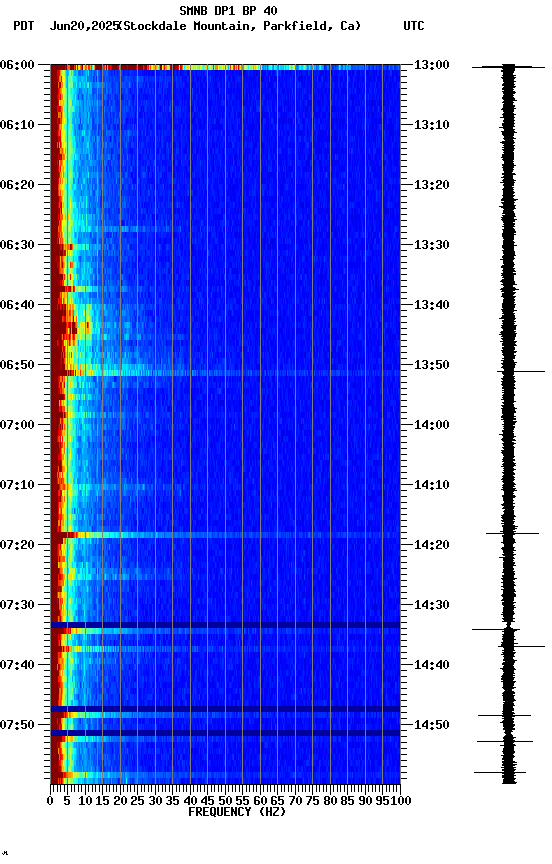The width and height of the screenshot is (552, 864).
Task: Click the '06:10' PDT time label
Action: coord(17,125)
